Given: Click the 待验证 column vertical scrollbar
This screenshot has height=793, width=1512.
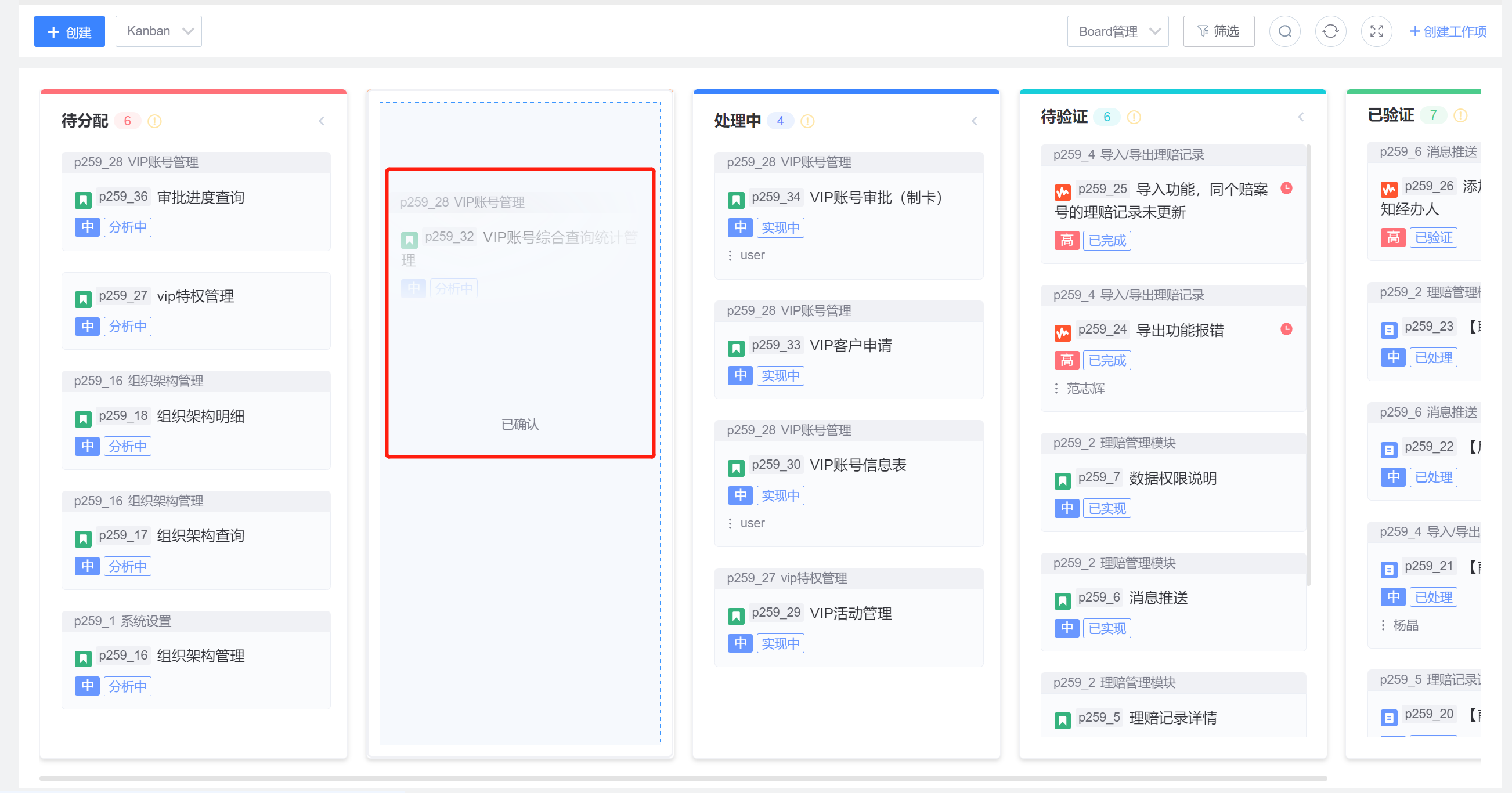Looking at the screenshot, I should coord(1308,365).
